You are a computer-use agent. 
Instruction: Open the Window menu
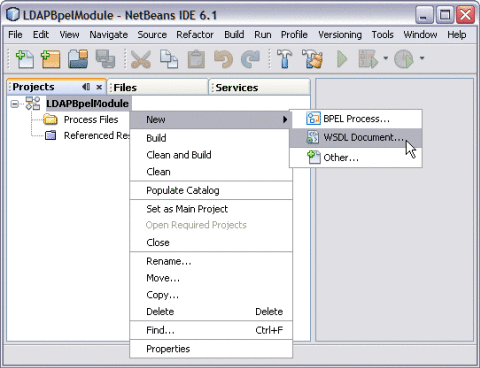pyautogui.click(x=420, y=34)
